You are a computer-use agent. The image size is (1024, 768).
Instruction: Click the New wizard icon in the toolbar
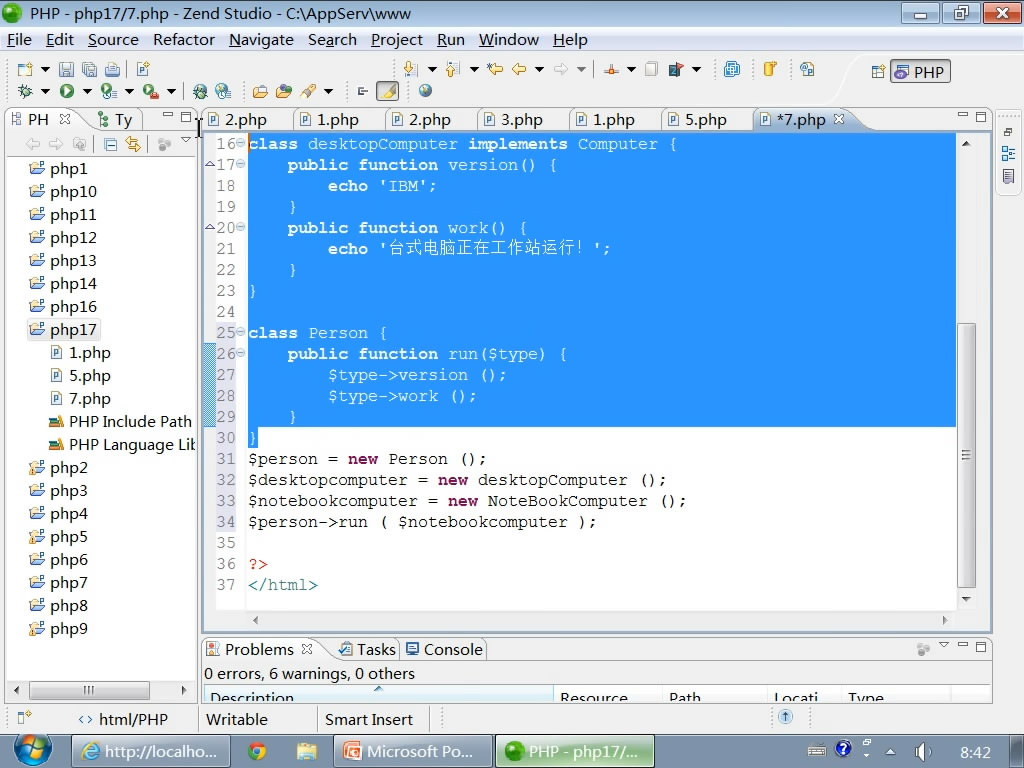tap(25, 69)
